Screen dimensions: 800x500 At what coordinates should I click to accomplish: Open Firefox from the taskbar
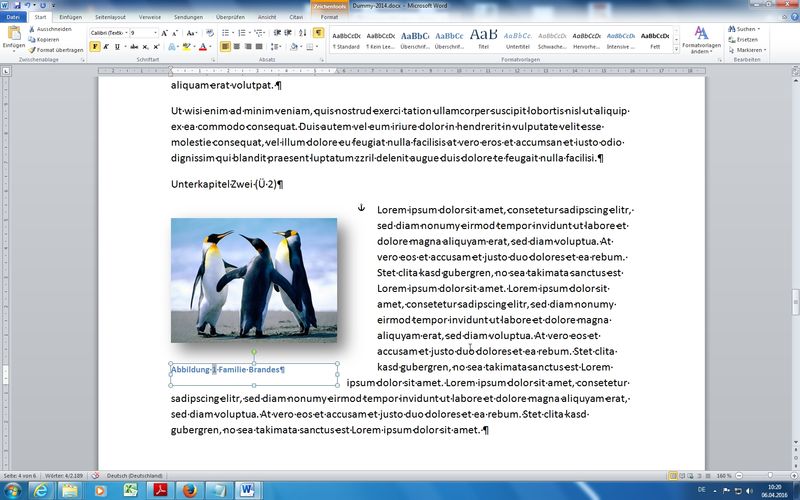coord(190,491)
